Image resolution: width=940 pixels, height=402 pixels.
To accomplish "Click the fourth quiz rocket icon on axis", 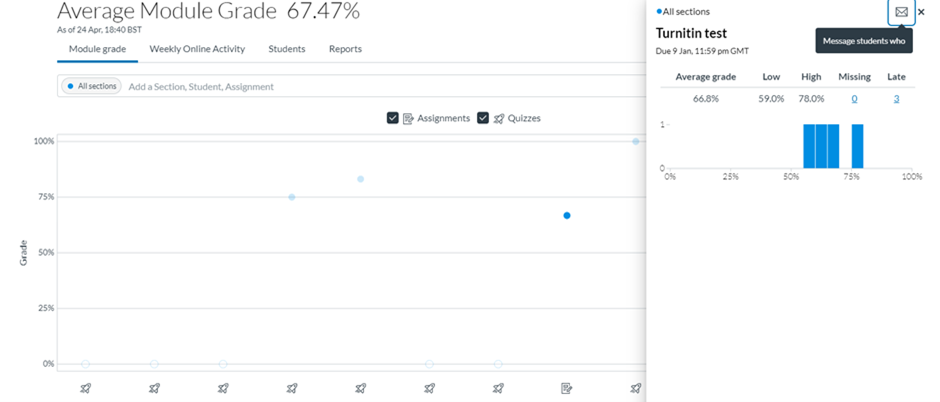I will pos(292,388).
